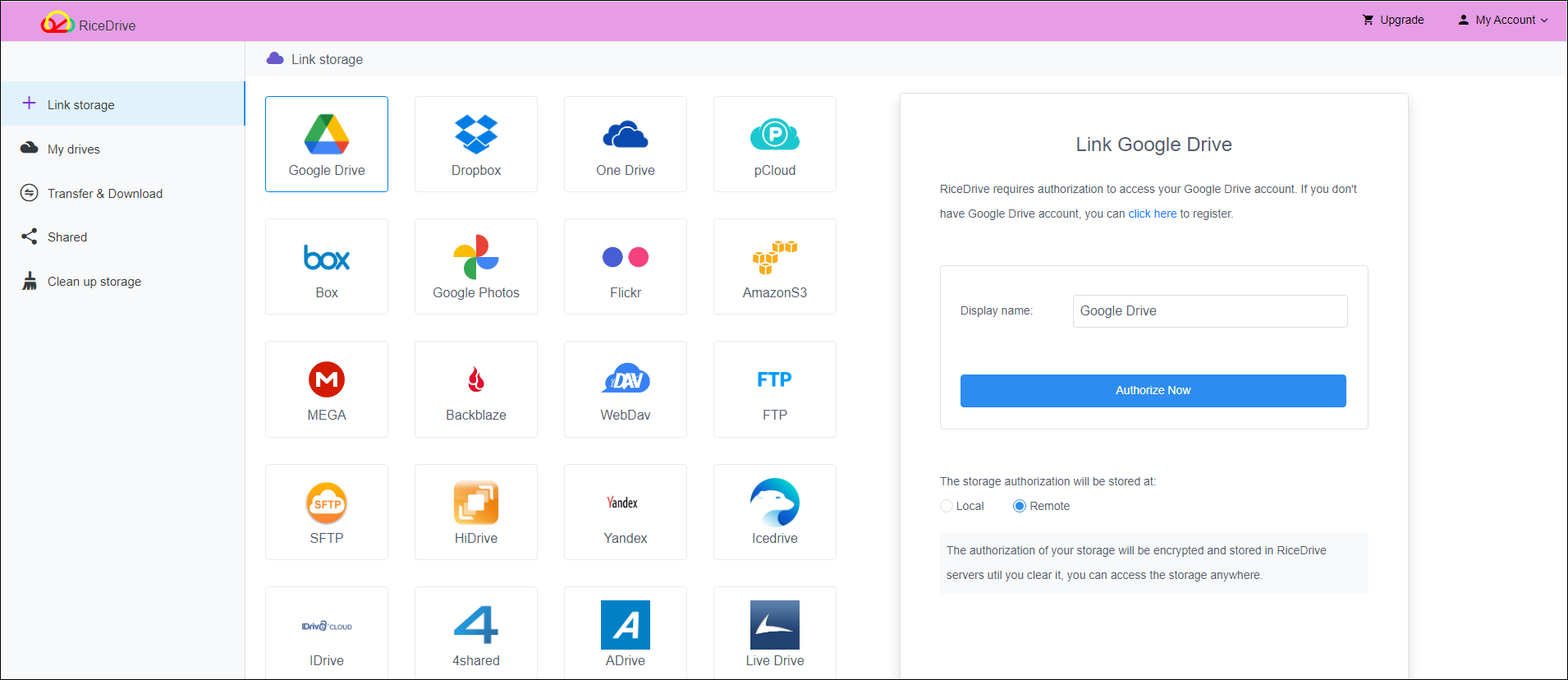Open Link storage in the sidebar
The image size is (1568, 680).
coord(122,104)
